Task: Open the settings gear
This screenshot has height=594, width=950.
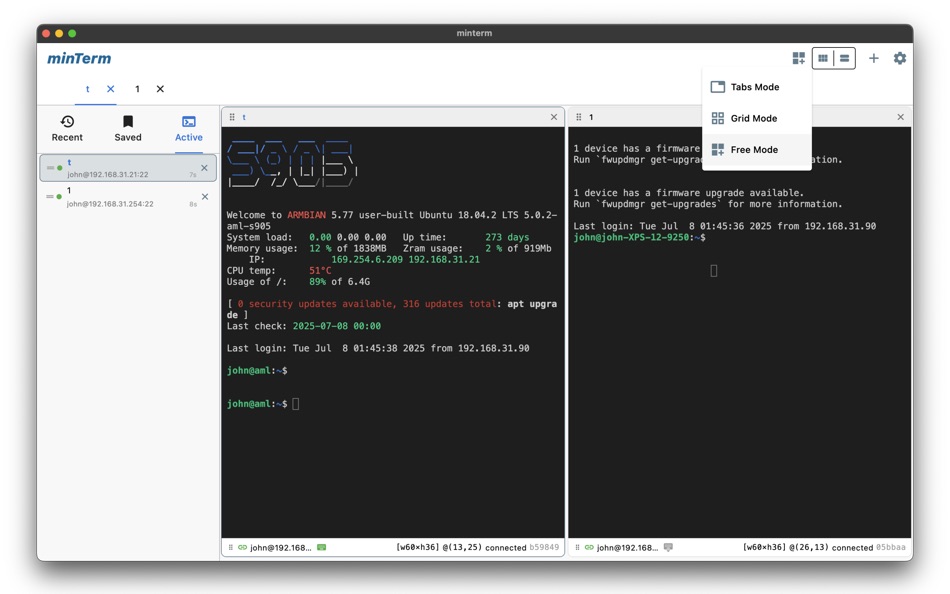Action: click(900, 58)
